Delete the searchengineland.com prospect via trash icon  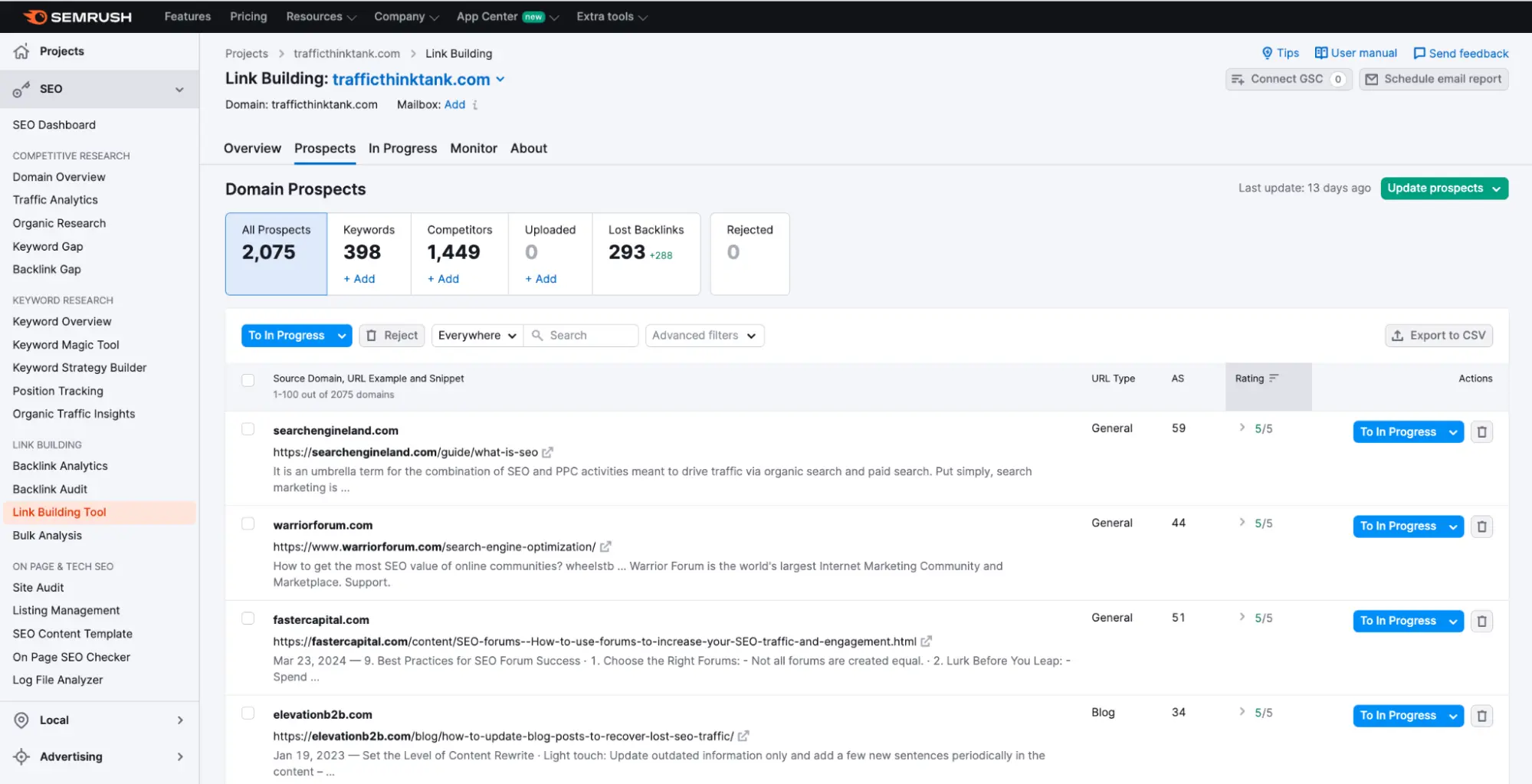coord(1481,431)
